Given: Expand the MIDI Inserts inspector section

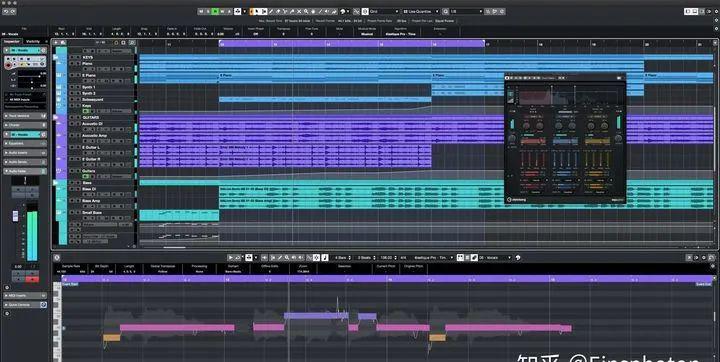Looking at the screenshot, I should pyautogui.click(x=25, y=295).
